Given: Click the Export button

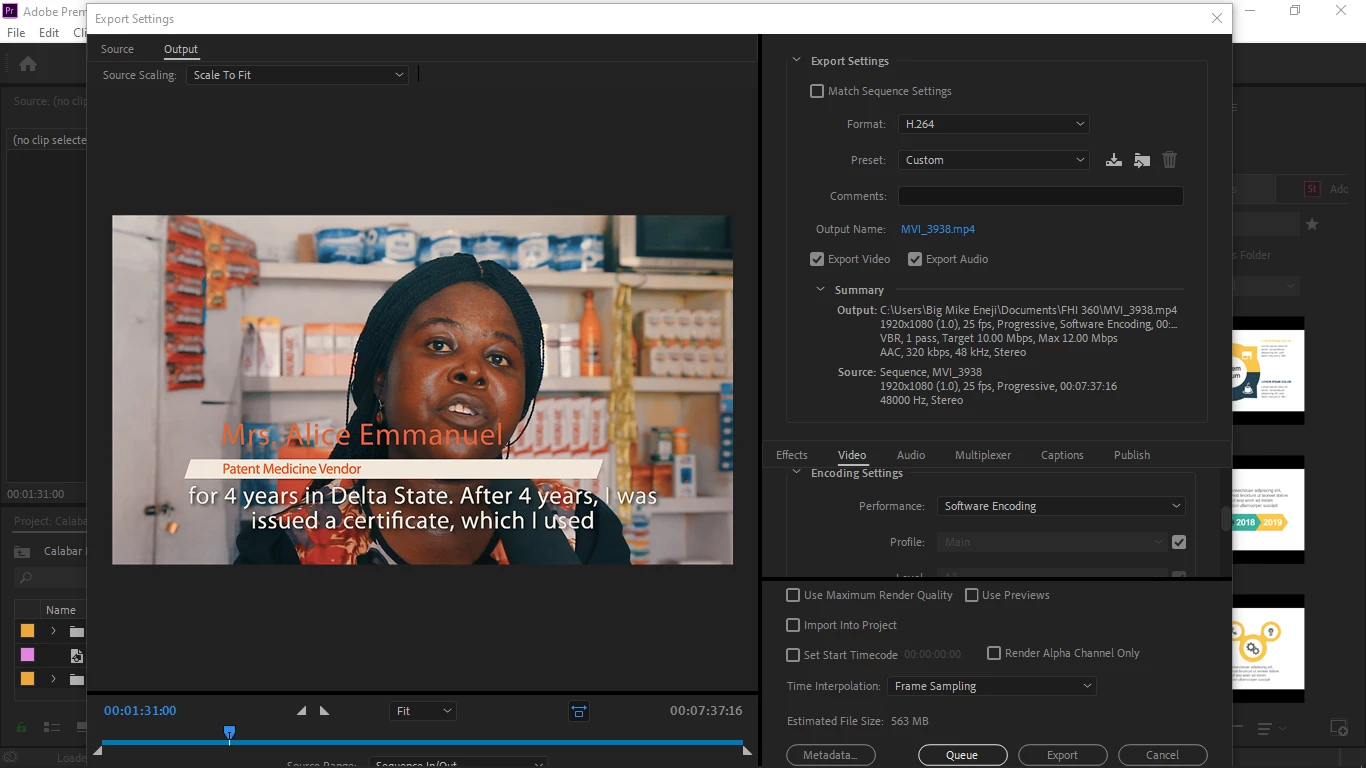Looking at the screenshot, I should 1062,755.
